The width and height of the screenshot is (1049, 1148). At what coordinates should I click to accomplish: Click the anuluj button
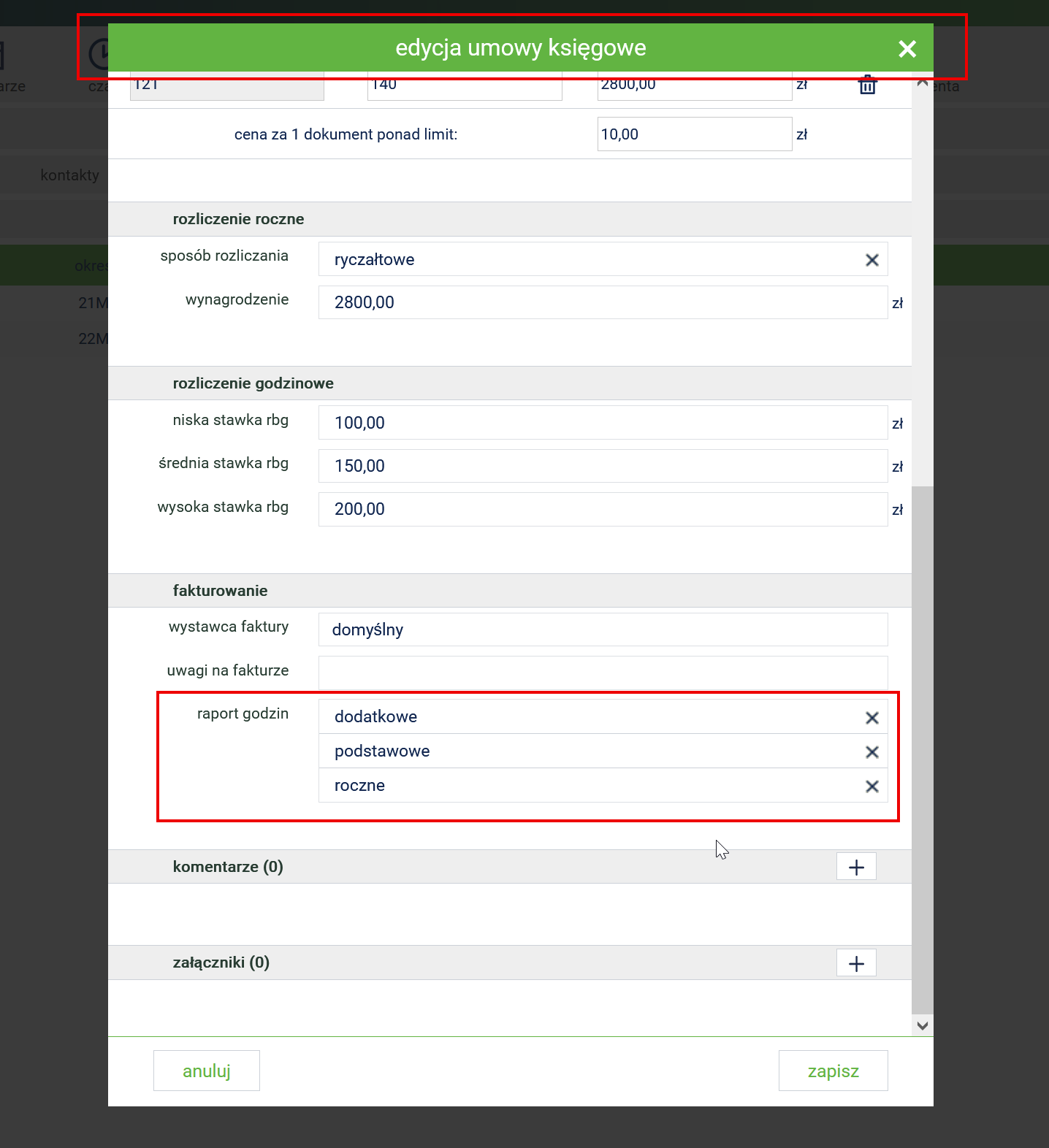207,1071
